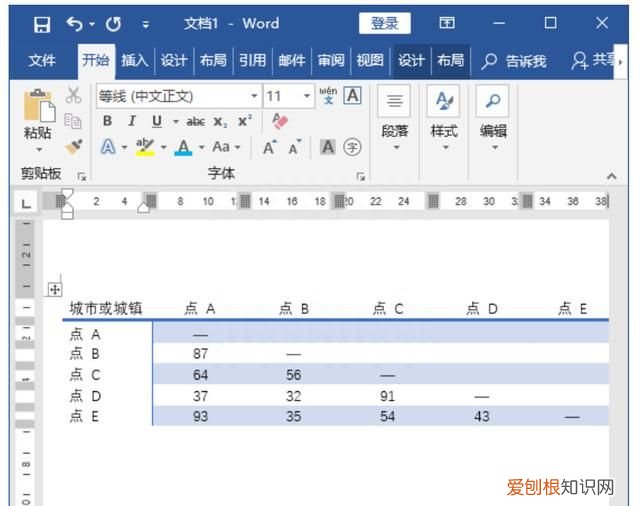This screenshot has width=640, height=506.
Task: Switch to the 邮件 tab
Action: [x=291, y=61]
